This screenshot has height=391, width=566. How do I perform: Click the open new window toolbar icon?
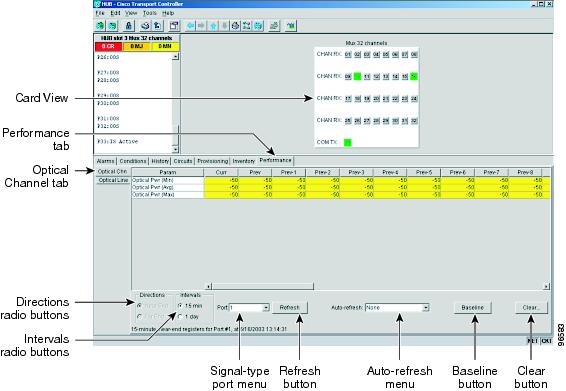(174, 26)
